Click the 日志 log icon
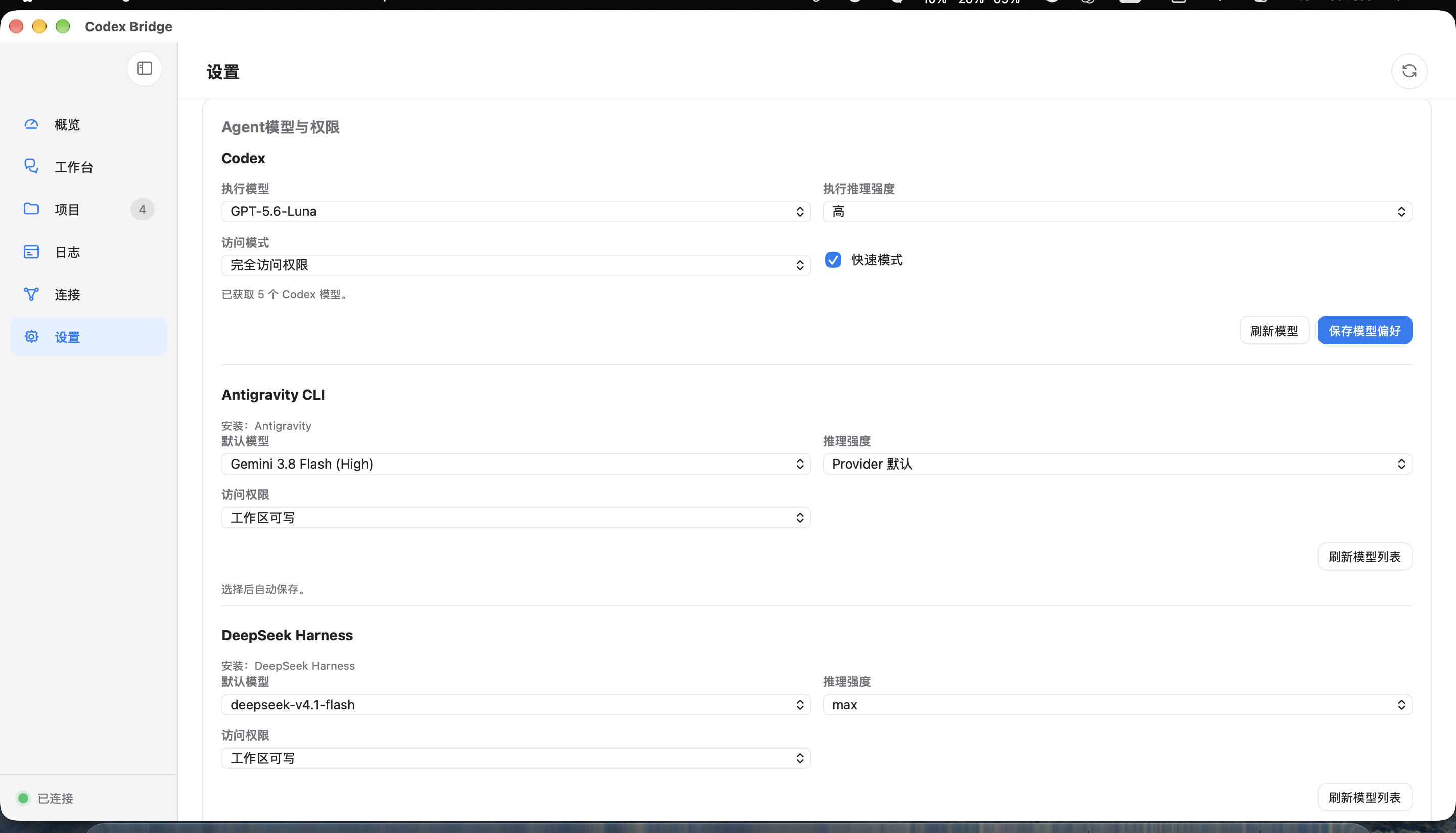 pyautogui.click(x=31, y=252)
